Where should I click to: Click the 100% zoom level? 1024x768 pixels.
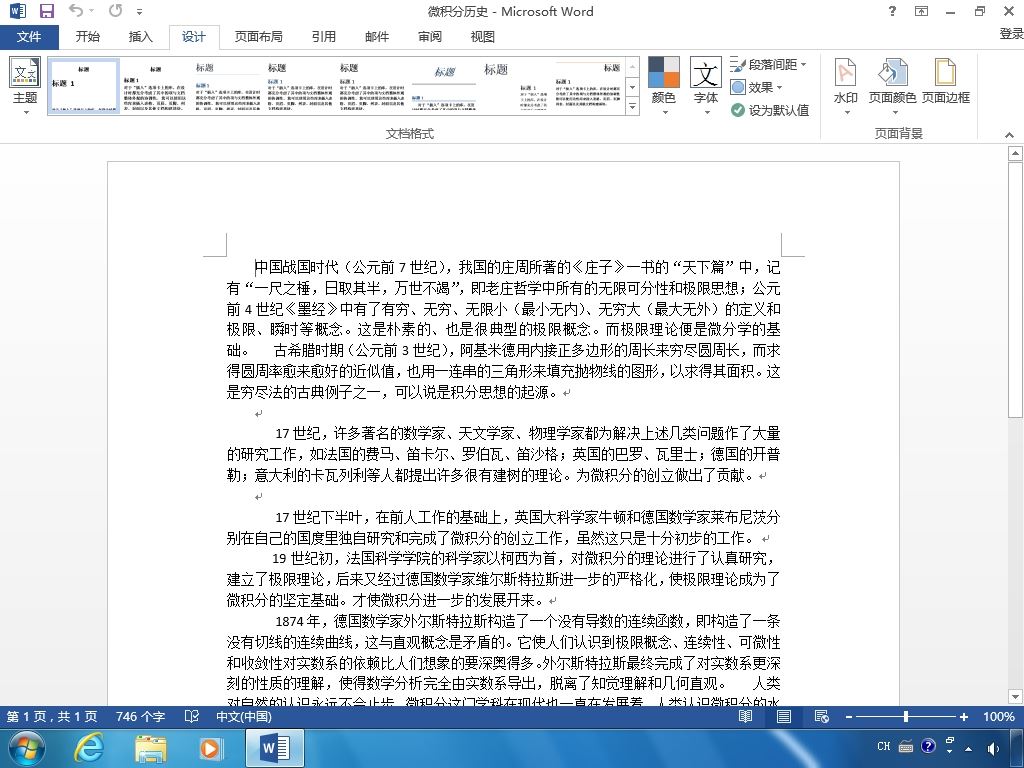pos(999,716)
